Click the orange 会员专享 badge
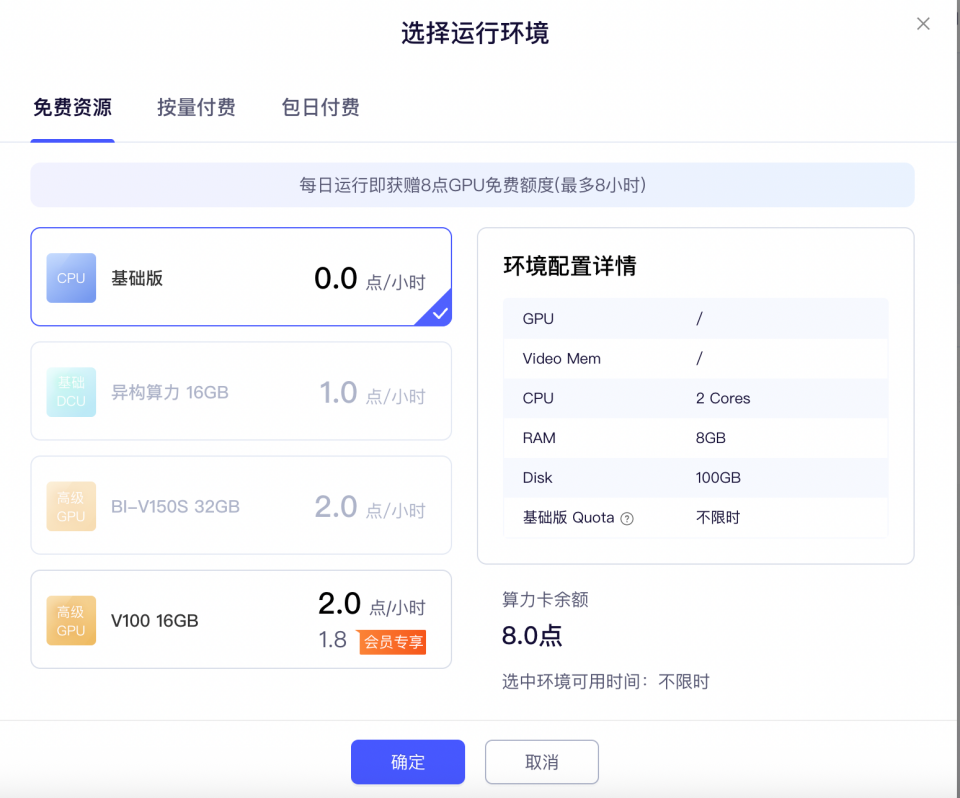Viewport: 960px width, 798px height. (x=393, y=641)
